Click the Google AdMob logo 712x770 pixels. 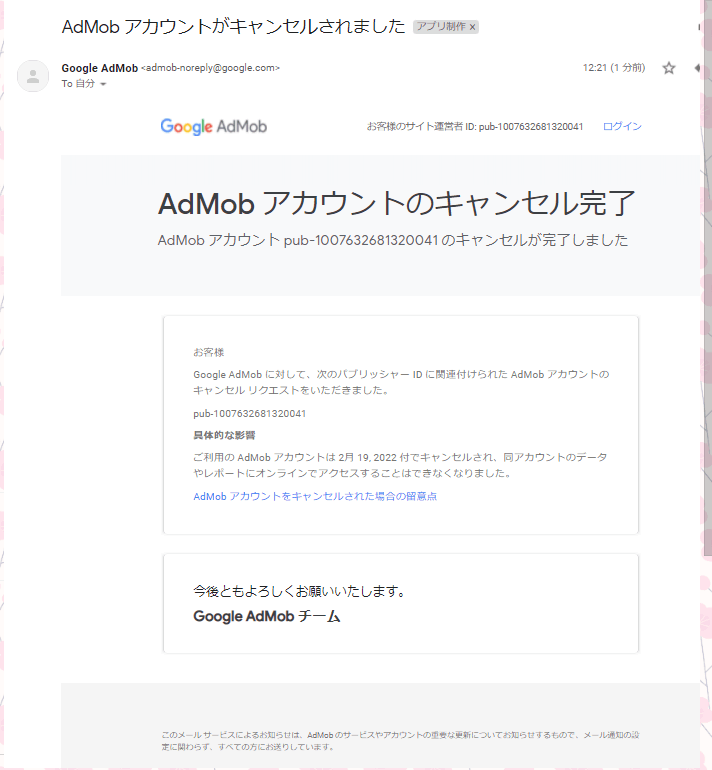213,126
